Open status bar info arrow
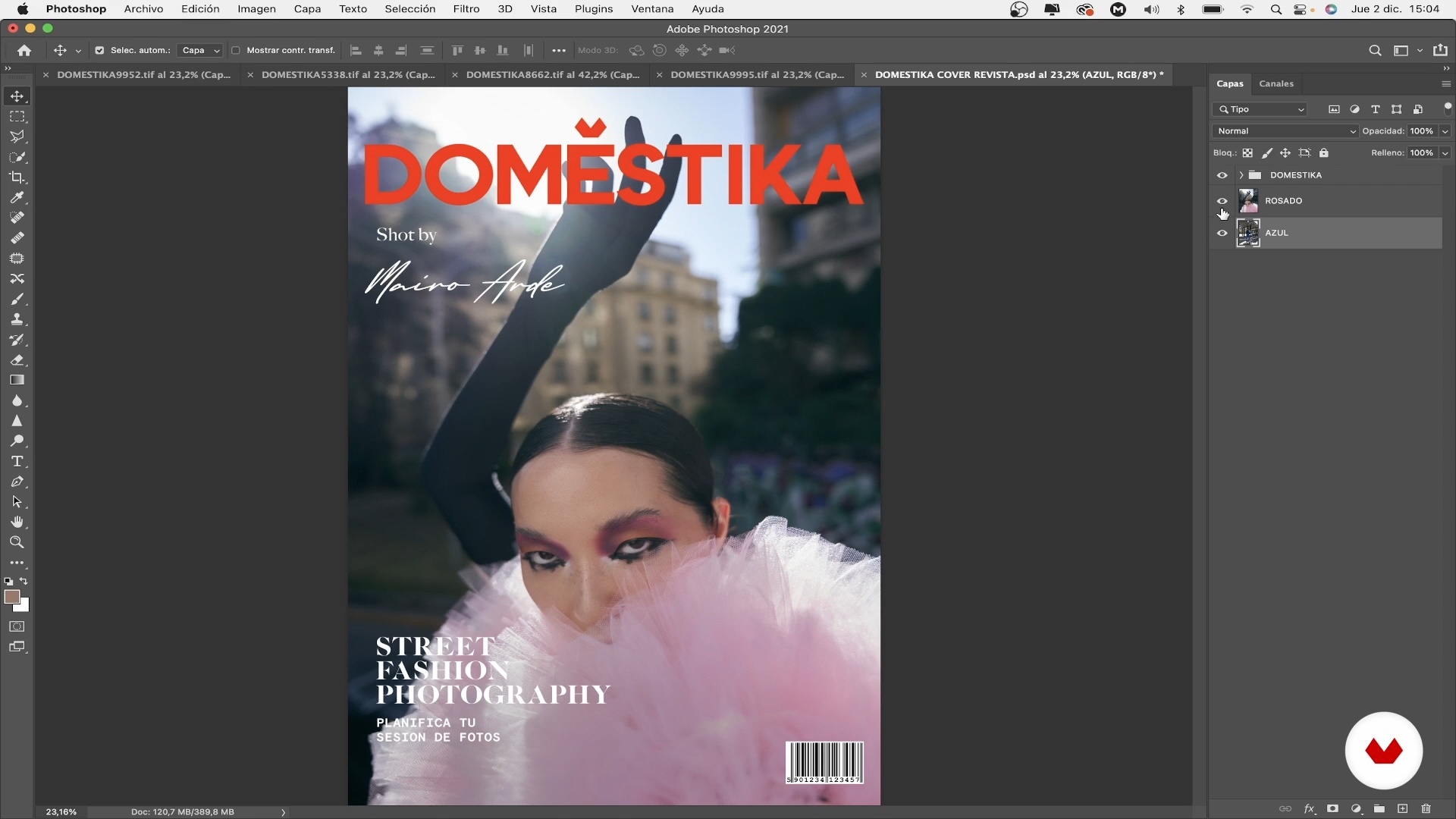 [284, 812]
